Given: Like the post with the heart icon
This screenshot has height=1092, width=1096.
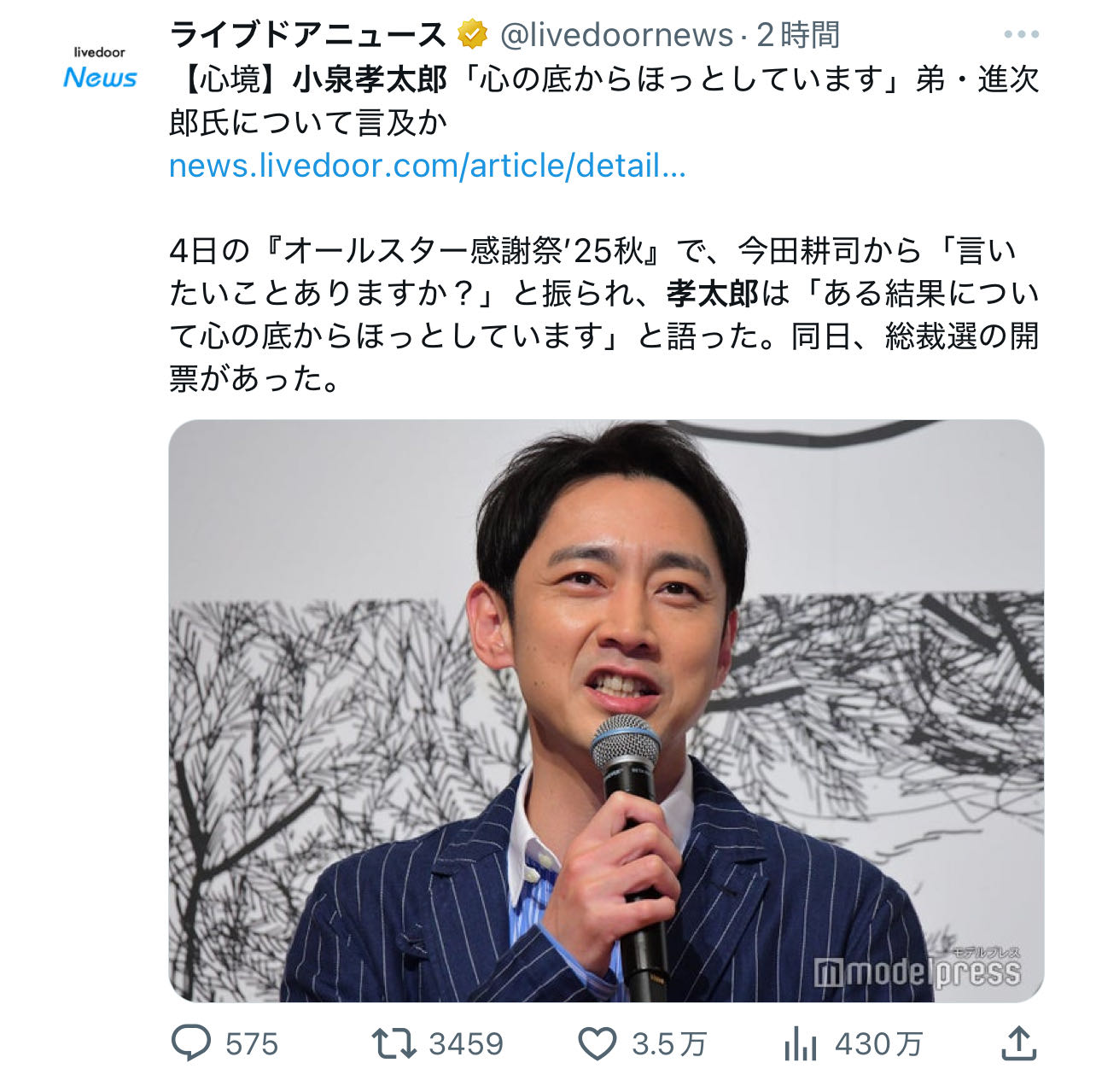Looking at the screenshot, I should pos(598,1043).
